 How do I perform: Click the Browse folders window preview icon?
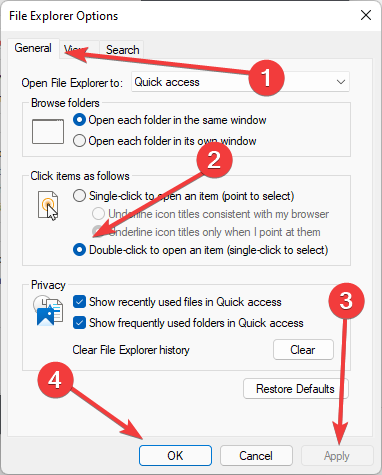pyautogui.click(x=48, y=132)
